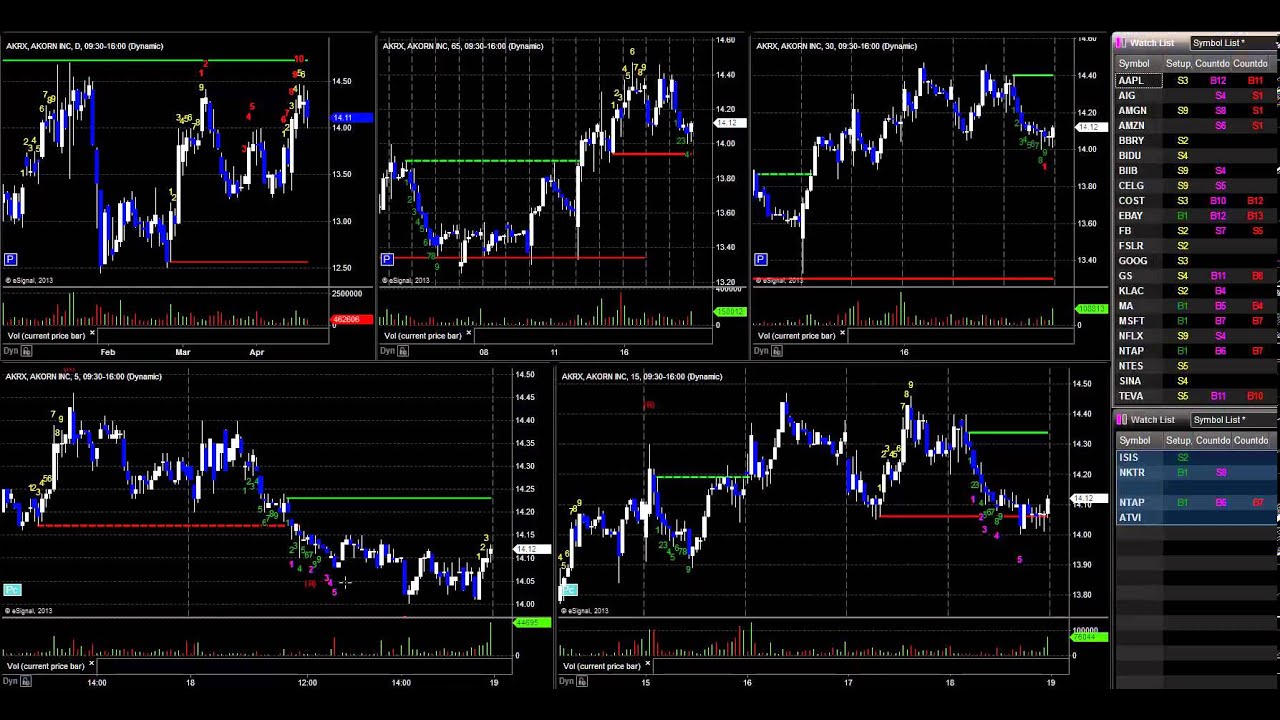This screenshot has height=720, width=1280.
Task: Click the blue 14.11 price marker on daily chart
Action: pos(352,118)
